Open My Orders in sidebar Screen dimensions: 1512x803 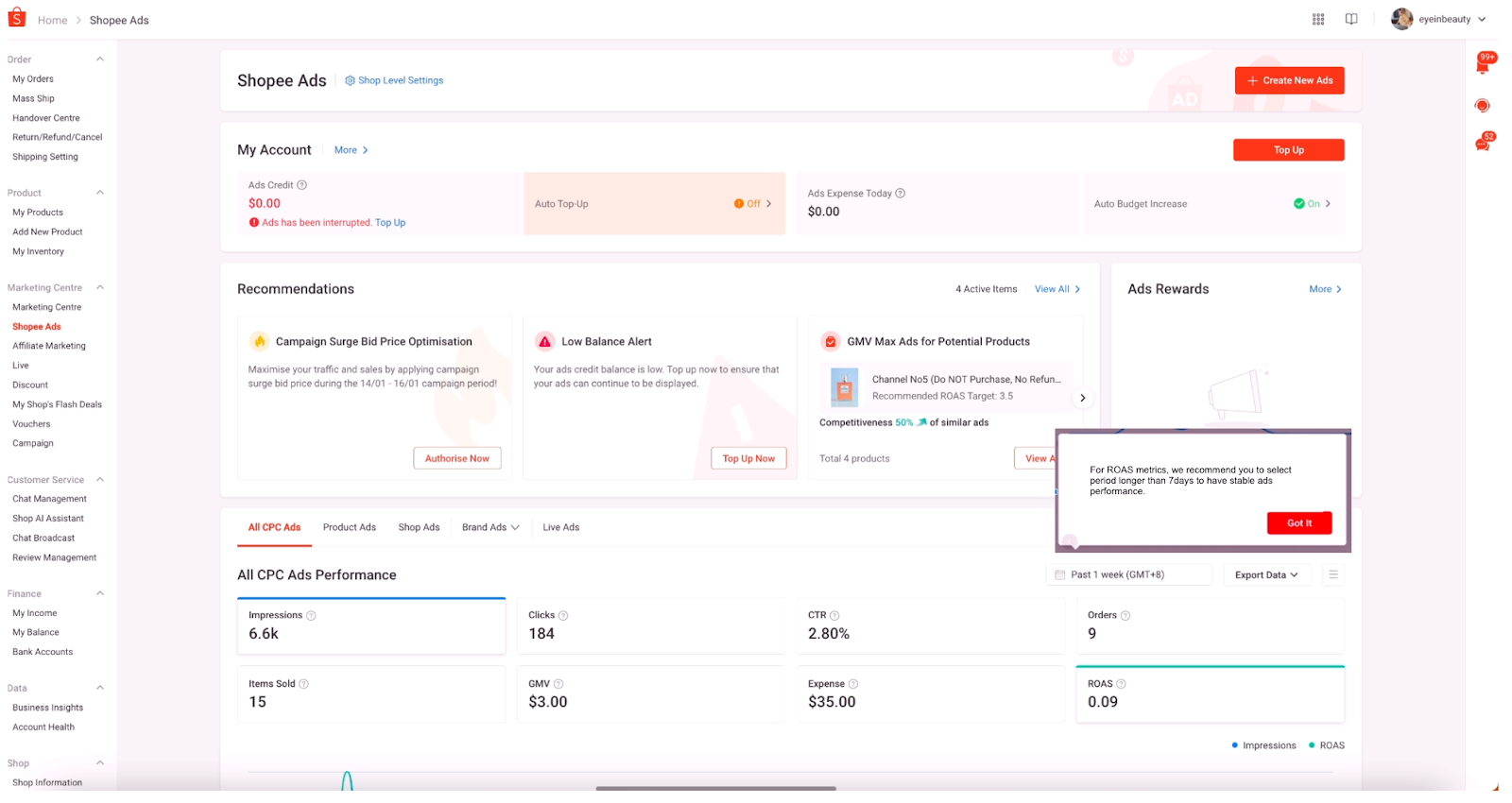pos(33,78)
